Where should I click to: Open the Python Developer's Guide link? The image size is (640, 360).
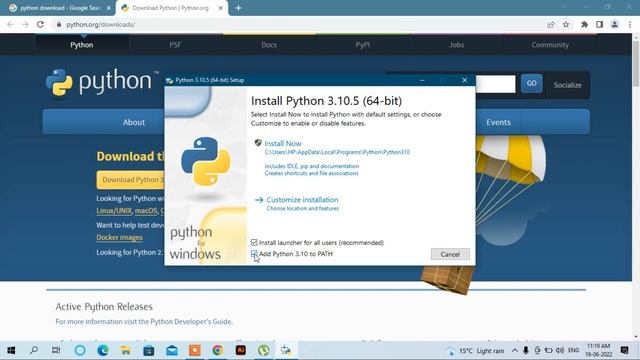click(191, 322)
